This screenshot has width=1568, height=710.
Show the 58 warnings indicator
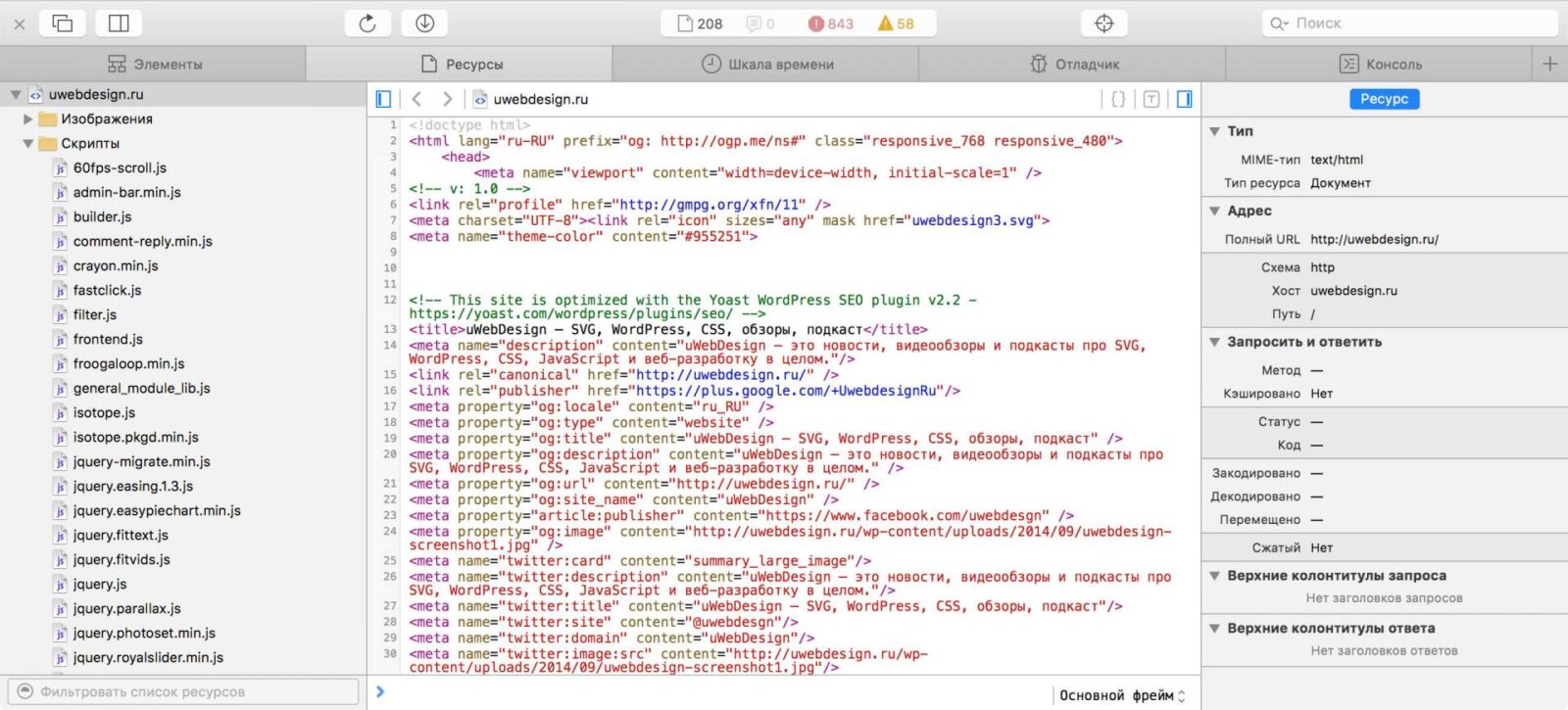pos(896,24)
